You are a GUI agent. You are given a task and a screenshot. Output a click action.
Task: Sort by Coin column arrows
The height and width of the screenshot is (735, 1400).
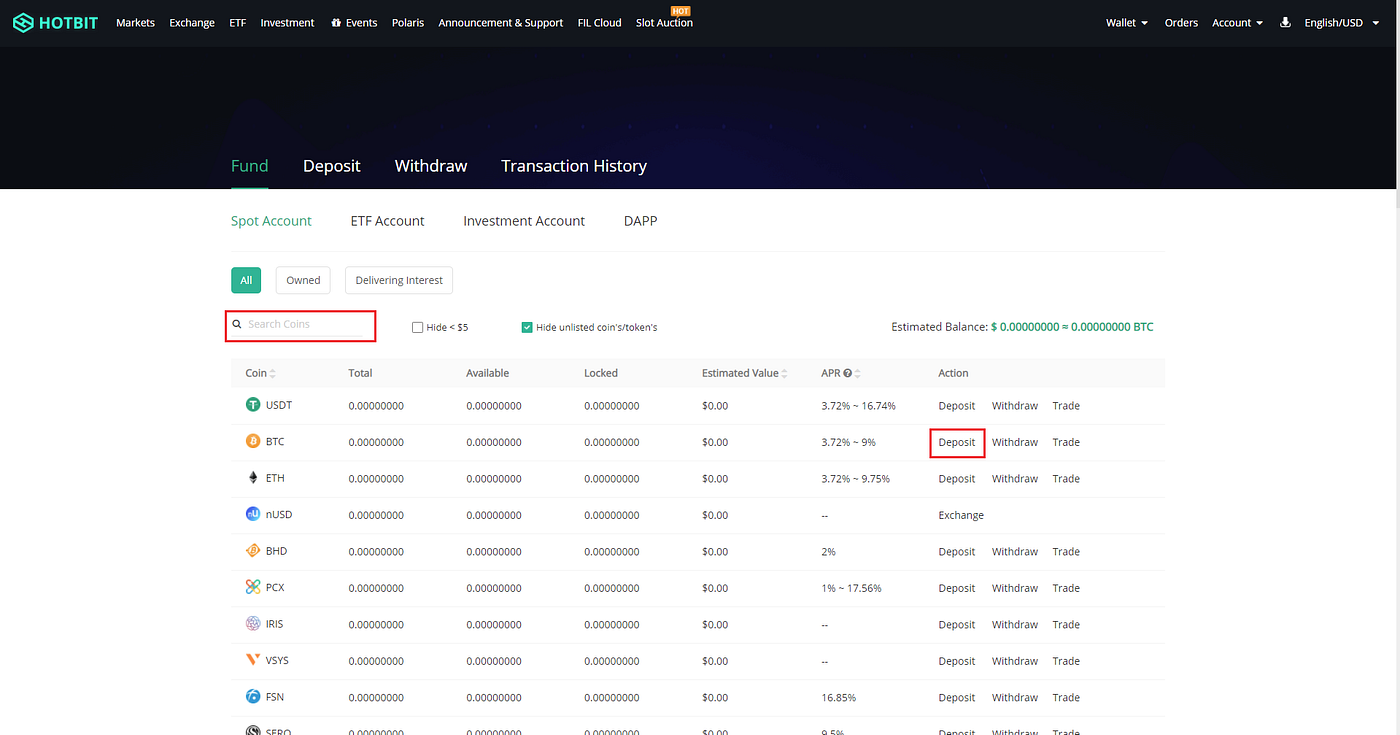(x=272, y=373)
